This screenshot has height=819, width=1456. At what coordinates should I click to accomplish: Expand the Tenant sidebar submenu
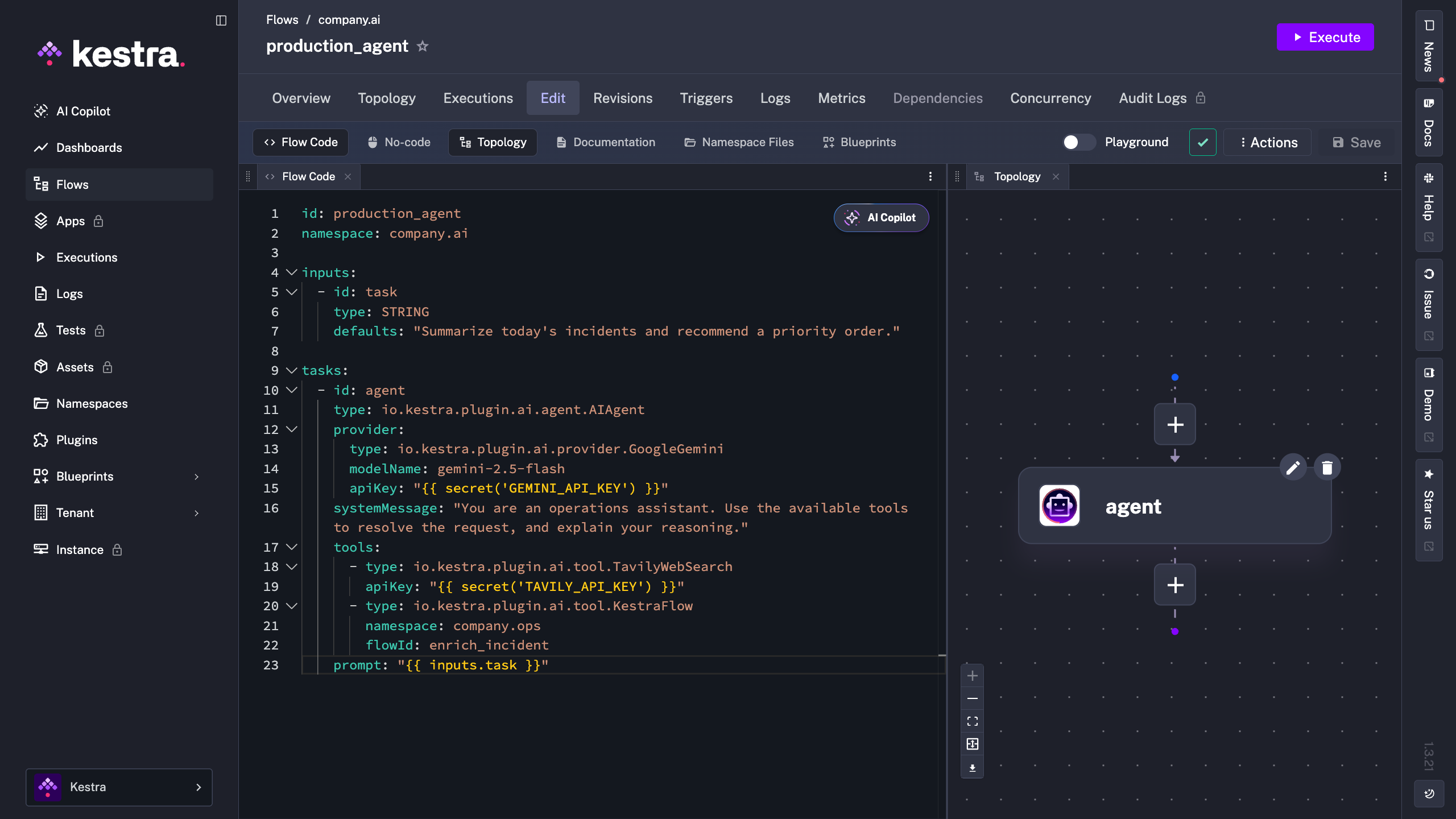pyautogui.click(x=197, y=513)
